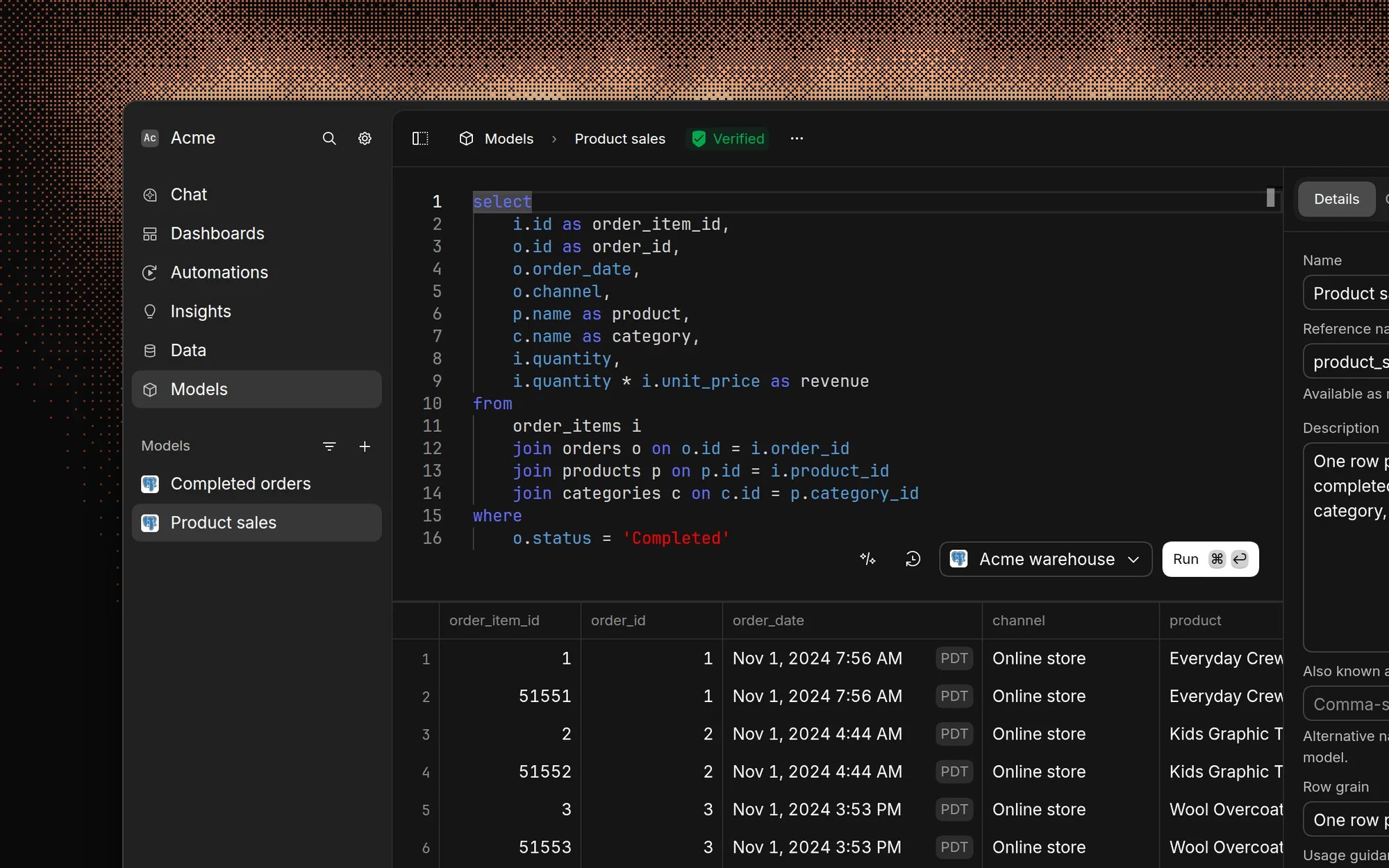Click the Row grain field
This screenshot has height=868, width=1389.
coord(1346,820)
